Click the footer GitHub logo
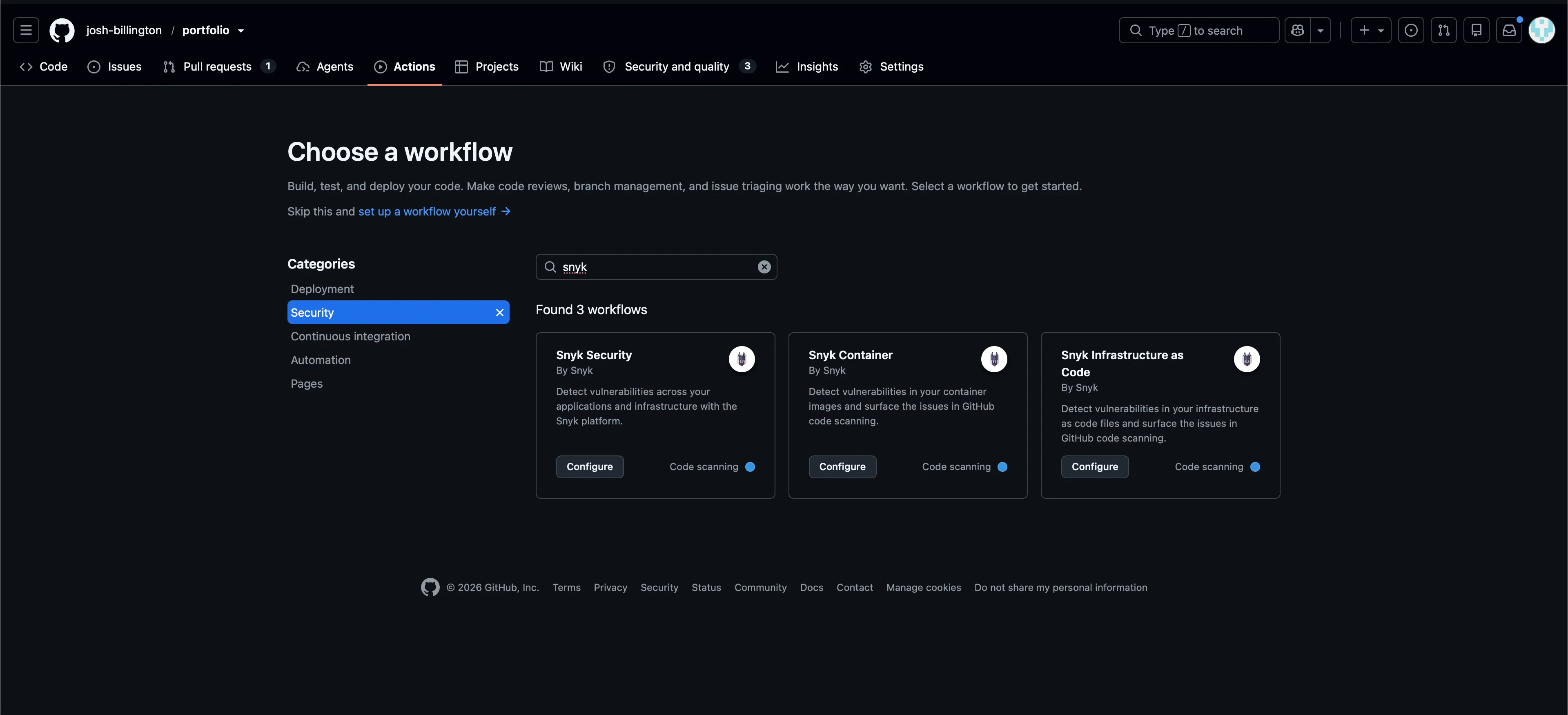 tap(430, 586)
